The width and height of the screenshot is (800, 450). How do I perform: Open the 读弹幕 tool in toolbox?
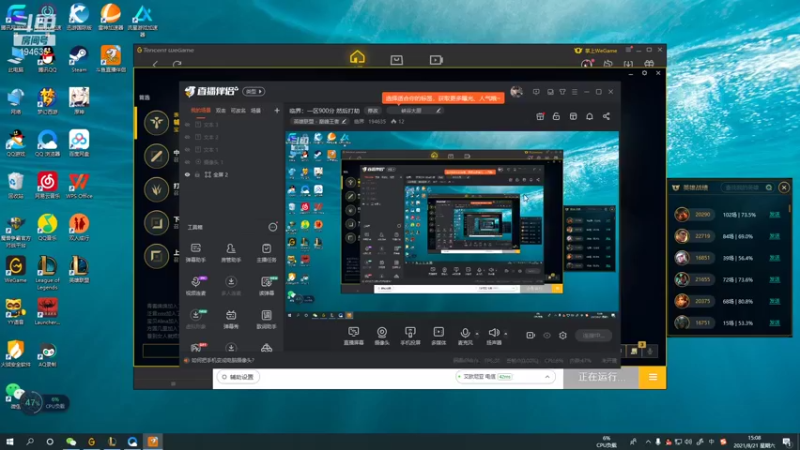pyautogui.click(x=266, y=286)
